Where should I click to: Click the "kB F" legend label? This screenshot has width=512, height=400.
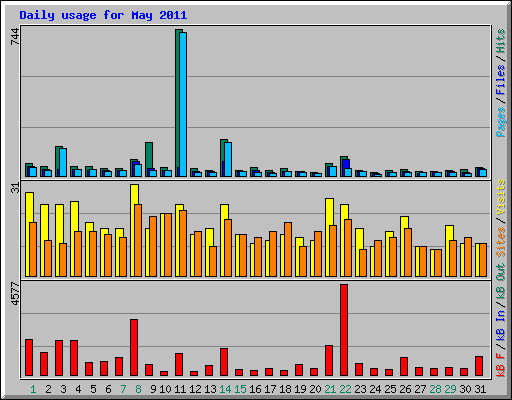501,364
